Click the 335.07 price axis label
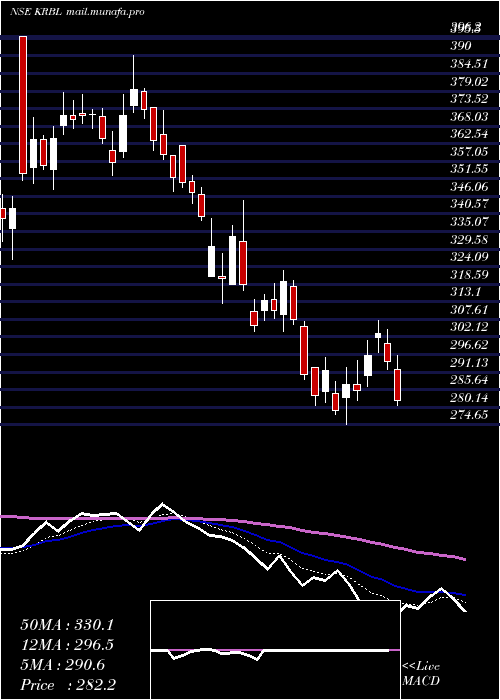500x700 pixels. [468, 222]
